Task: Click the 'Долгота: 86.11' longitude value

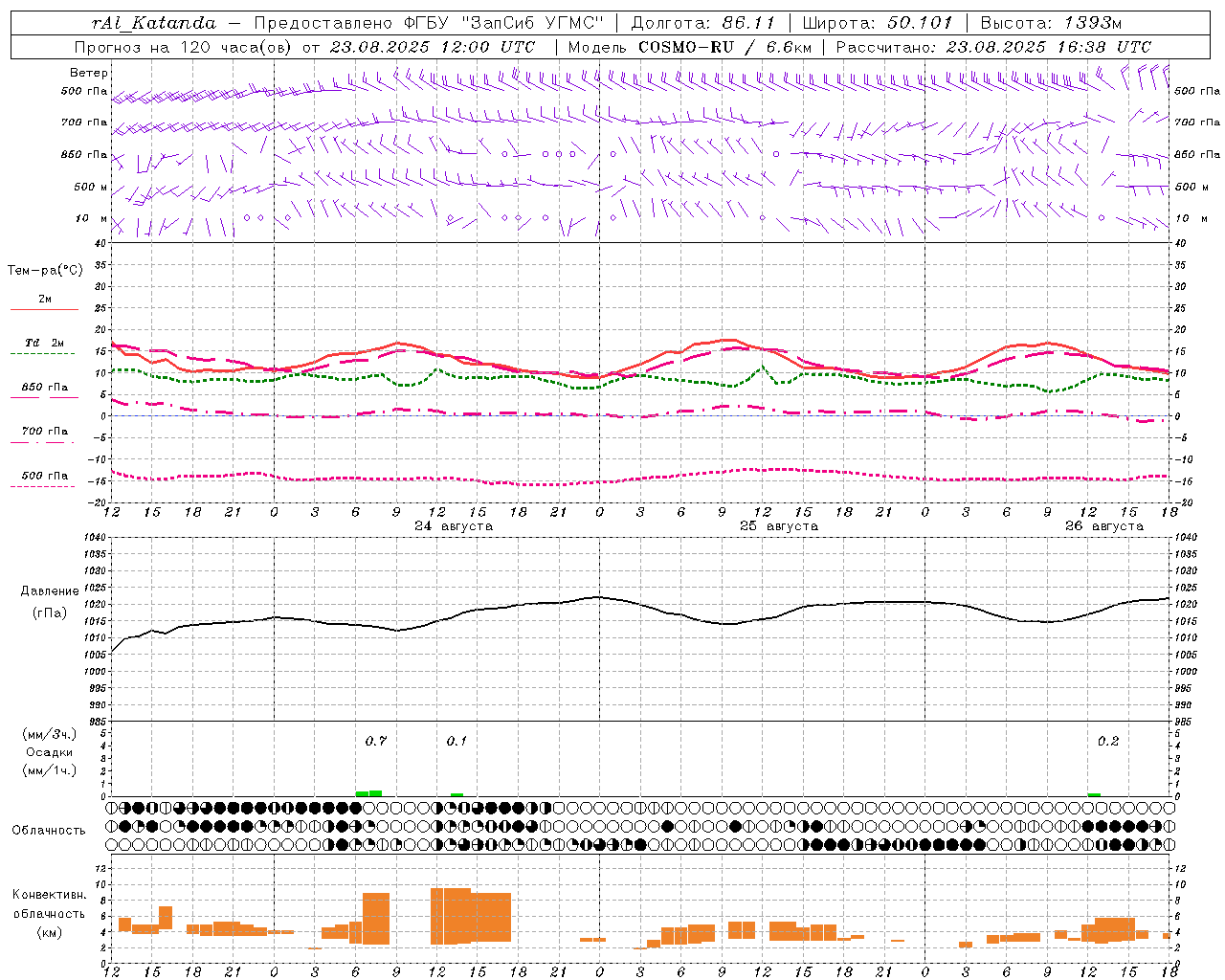Action: click(x=702, y=23)
